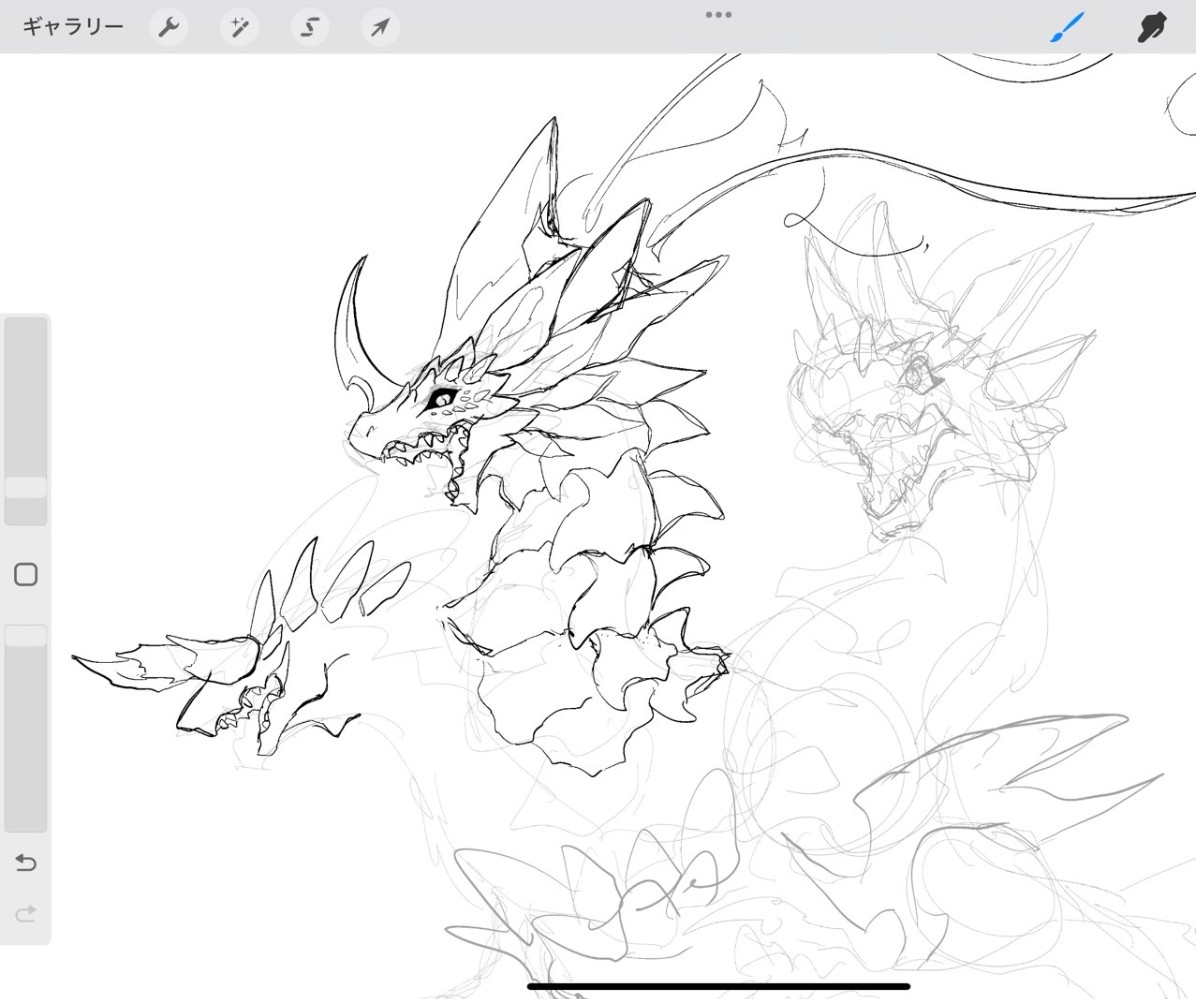The image size is (1196, 999).
Task: Click the brush opacity slider handle
Action: click(x=26, y=636)
